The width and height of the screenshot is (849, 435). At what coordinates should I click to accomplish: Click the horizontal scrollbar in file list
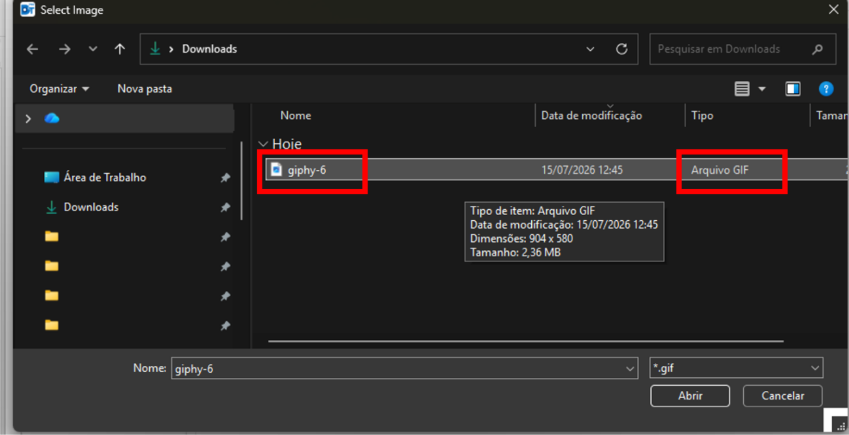[526, 341]
